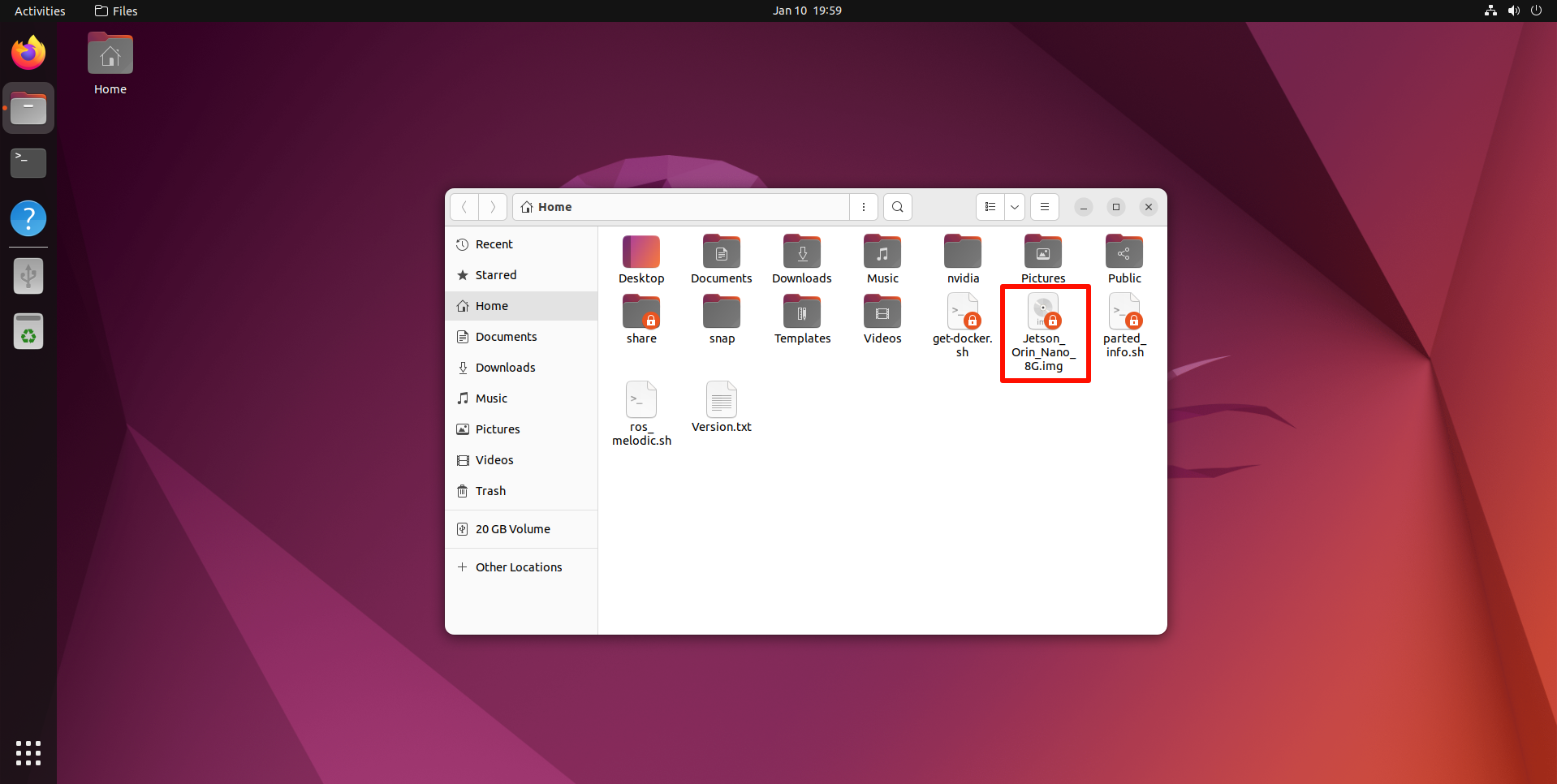Open Other Locations in sidebar

pos(518,567)
